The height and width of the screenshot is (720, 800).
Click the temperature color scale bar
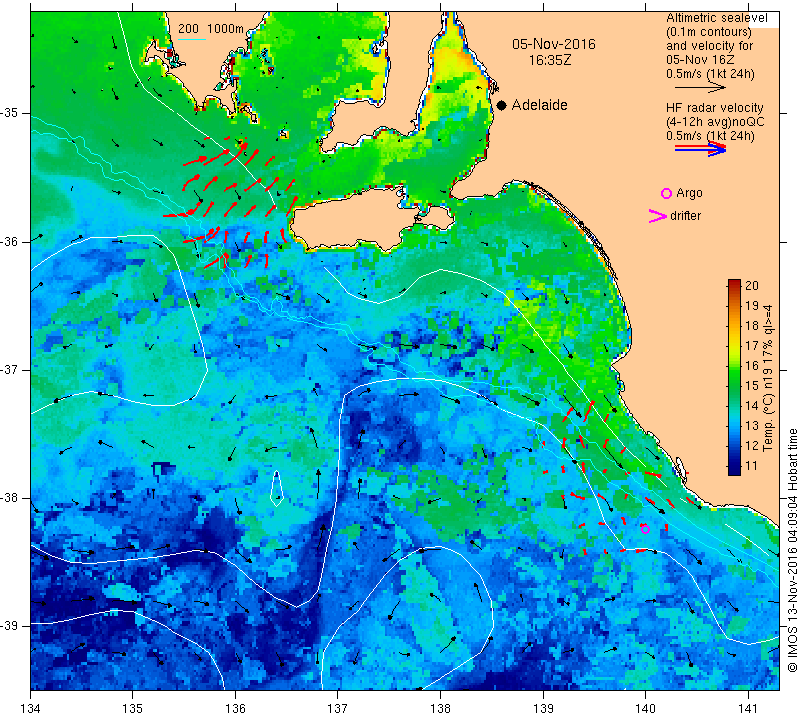pyautogui.click(x=734, y=377)
